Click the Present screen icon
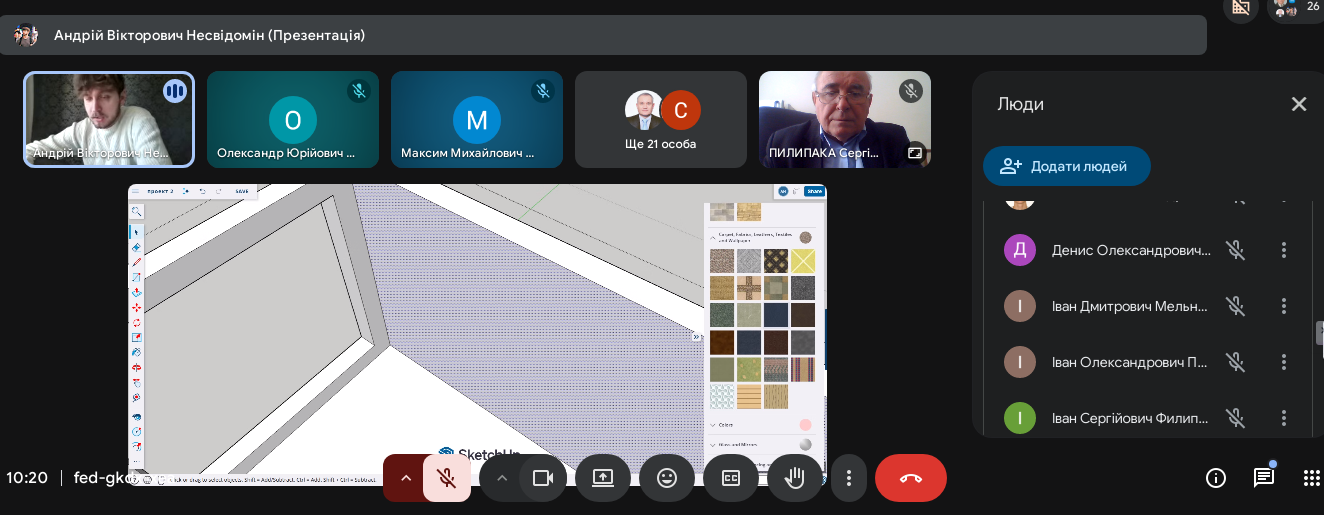 tap(603, 478)
